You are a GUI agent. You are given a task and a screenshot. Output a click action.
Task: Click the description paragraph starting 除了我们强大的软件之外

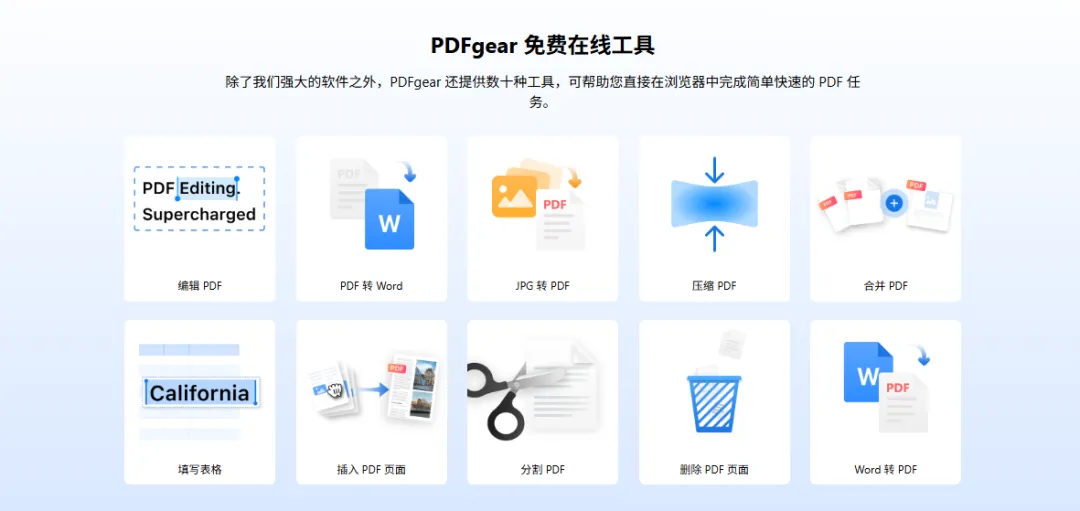tap(543, 92)
